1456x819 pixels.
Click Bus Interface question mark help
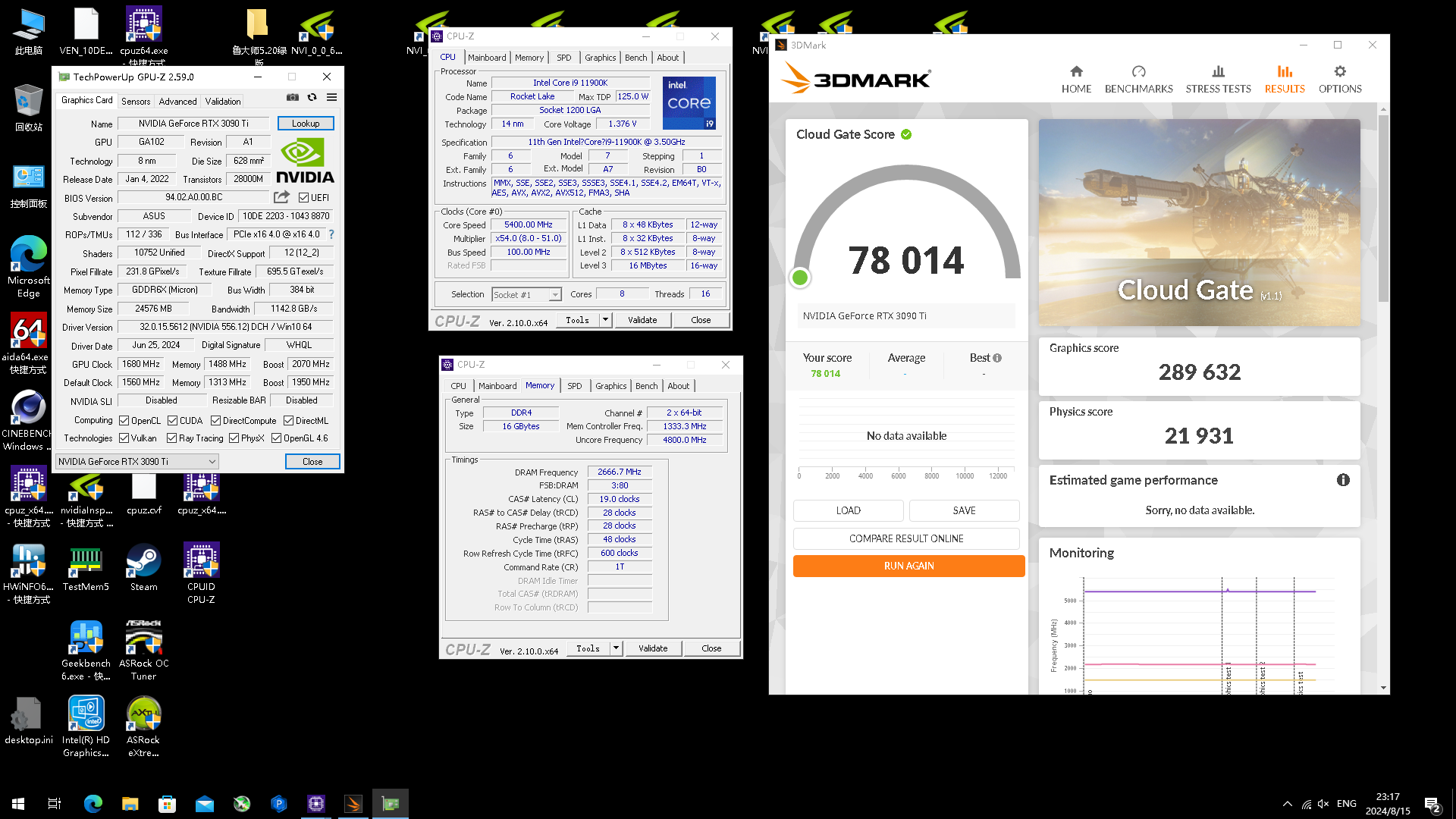pyautogui.click(x=331, y=234)
